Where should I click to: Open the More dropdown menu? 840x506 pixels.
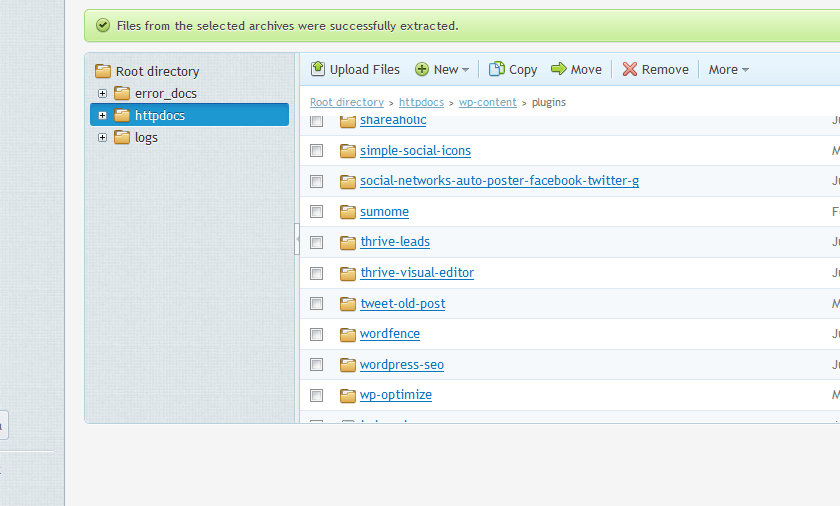(x=729, y=70)
